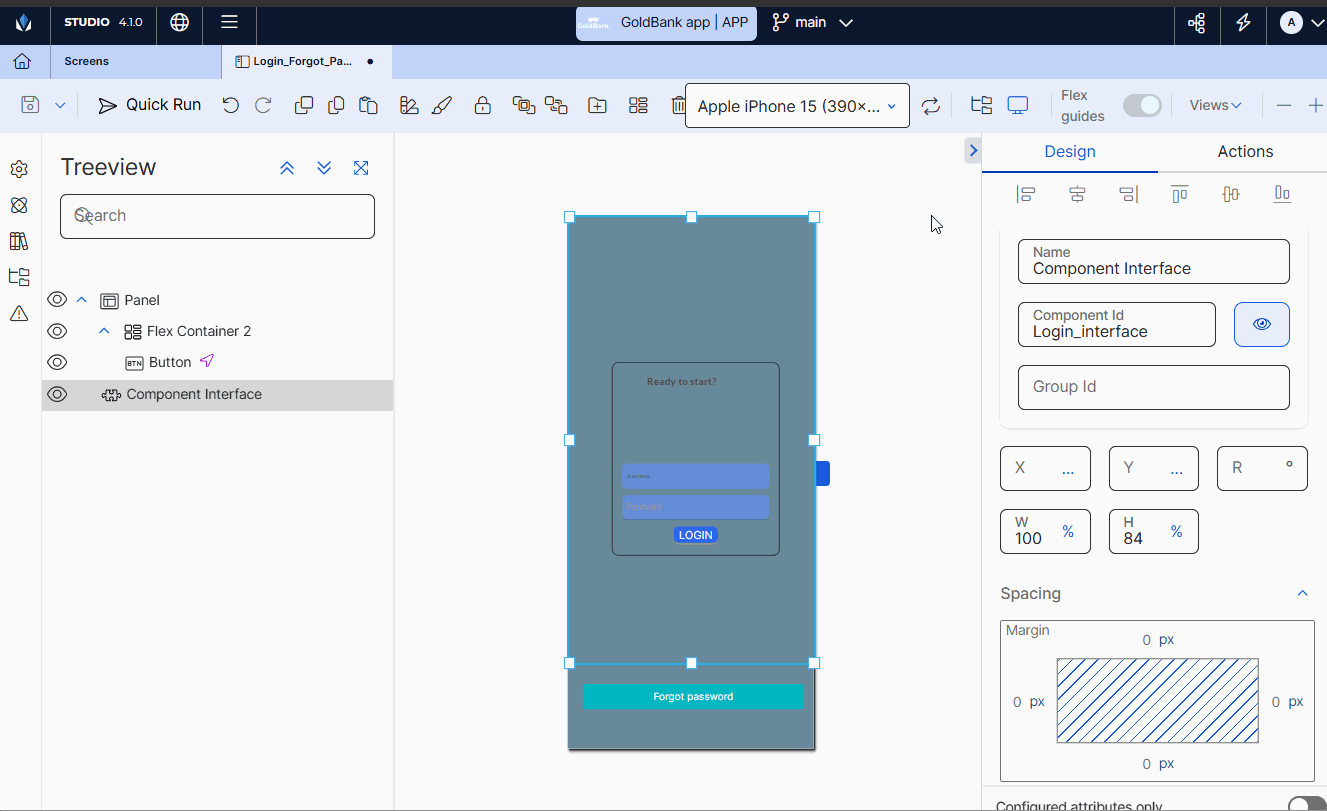The width and height of the screenshot is (1327, 811).
Task: Toggle visibility eye beside Component Id
Action: (1261, 325)
